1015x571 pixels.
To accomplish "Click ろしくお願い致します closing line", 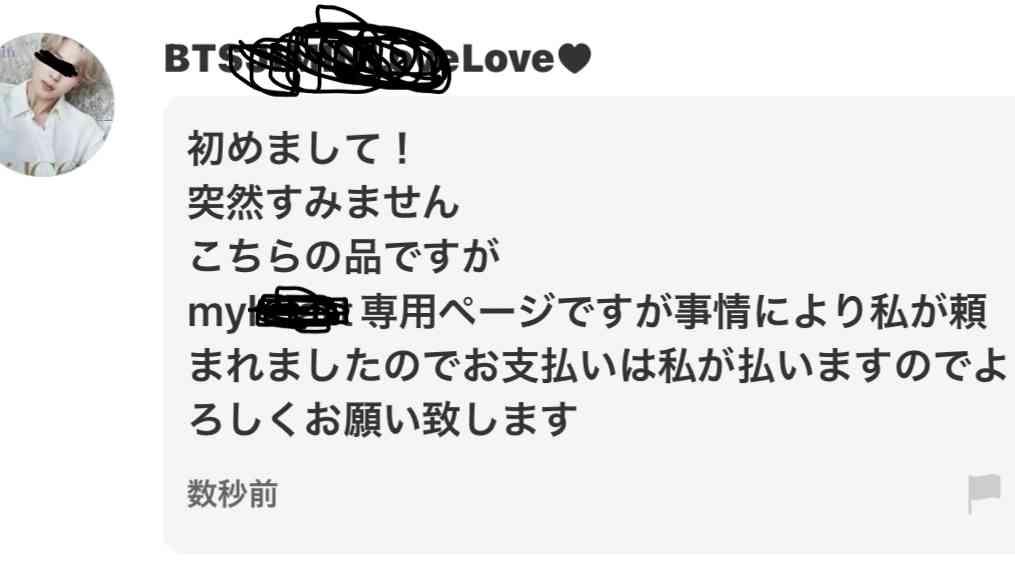I will (x=382, y=420).
